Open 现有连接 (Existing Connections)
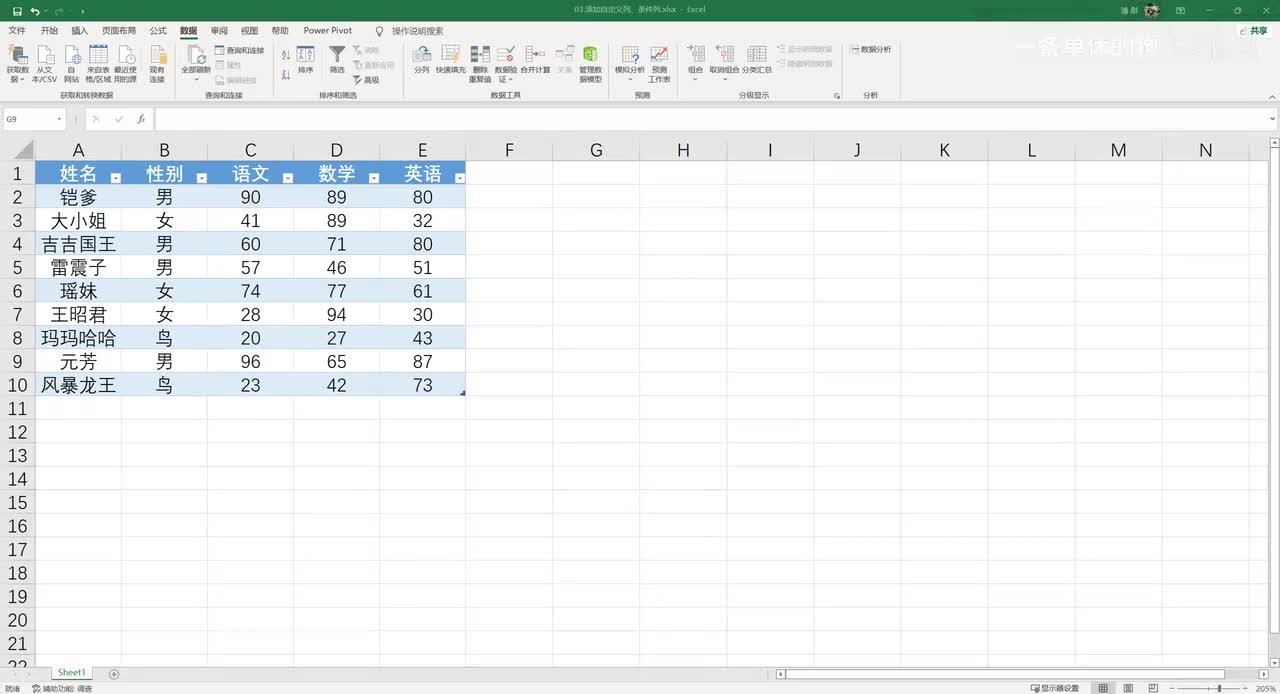1280x694 pixels. 157,64
